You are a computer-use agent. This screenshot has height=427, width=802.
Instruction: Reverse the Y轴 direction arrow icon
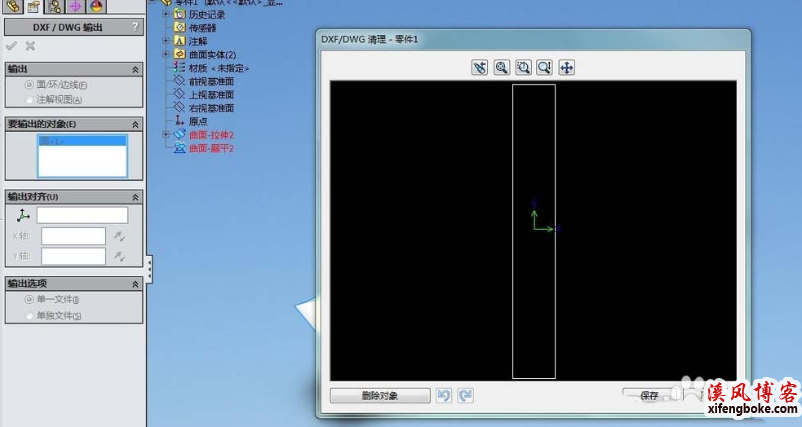(x=119, y=256)
